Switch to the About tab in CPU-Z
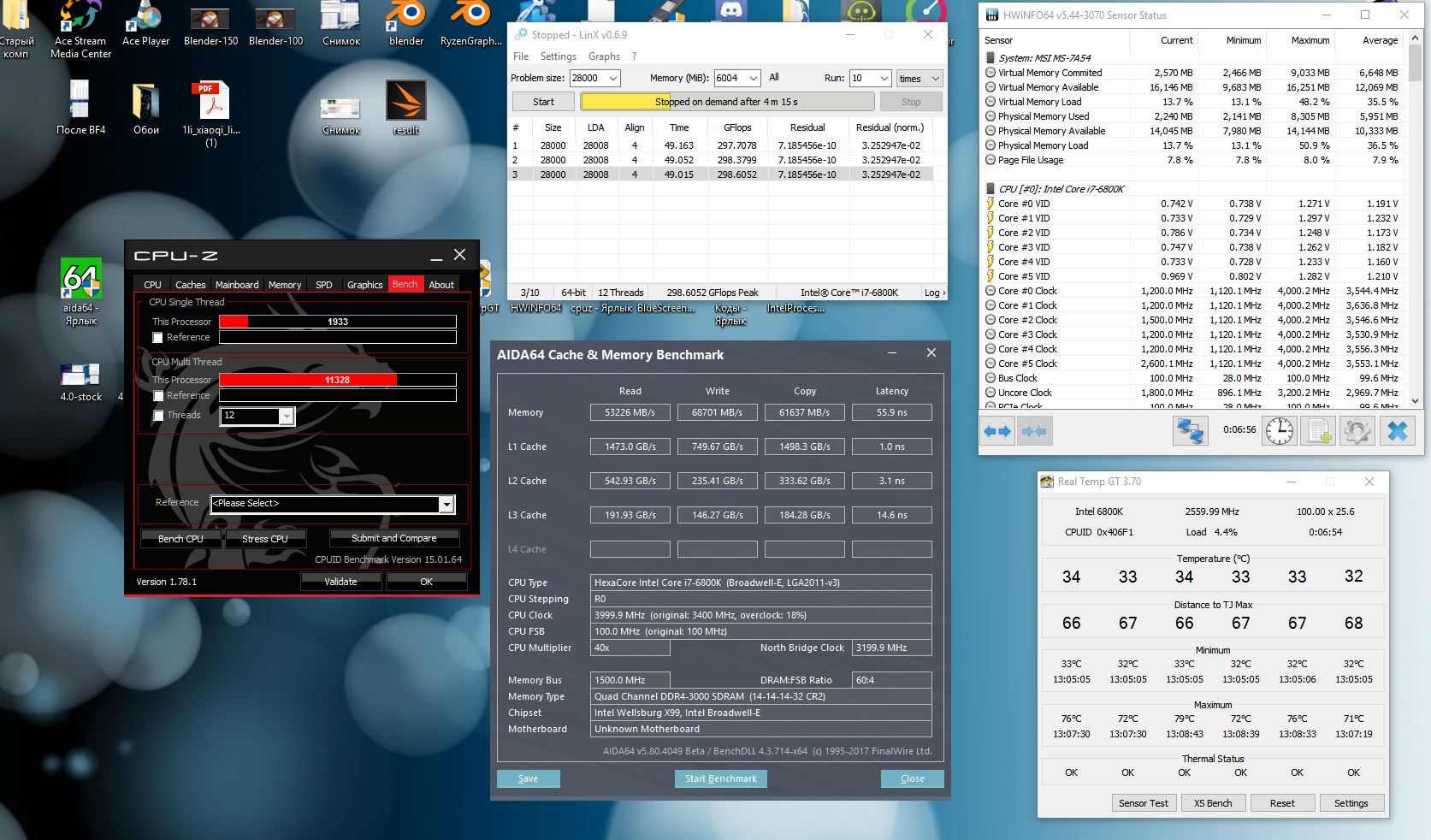The height and width of the screenshot is (840, 1431). (441, 285)
